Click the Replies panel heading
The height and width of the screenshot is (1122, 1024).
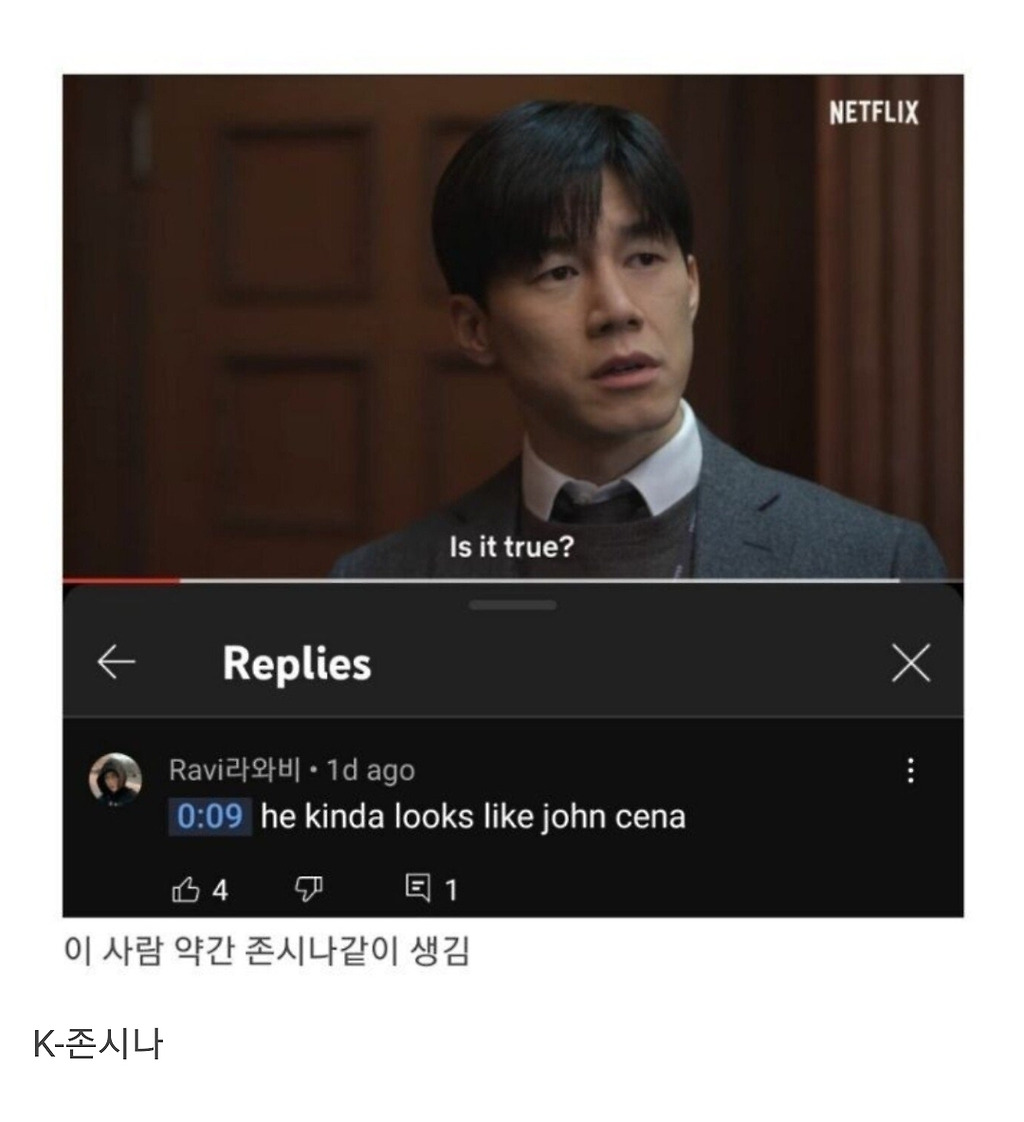coord(297,663)
